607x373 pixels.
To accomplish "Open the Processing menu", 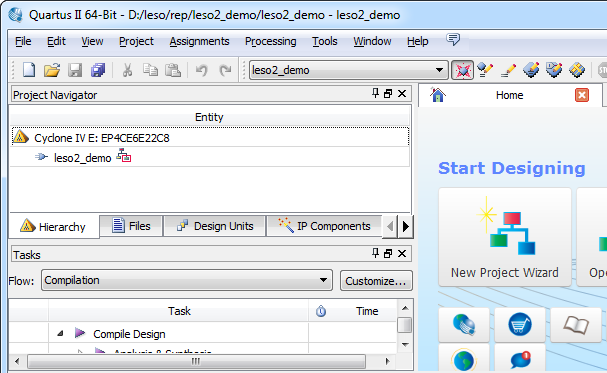I will point(271,41).
